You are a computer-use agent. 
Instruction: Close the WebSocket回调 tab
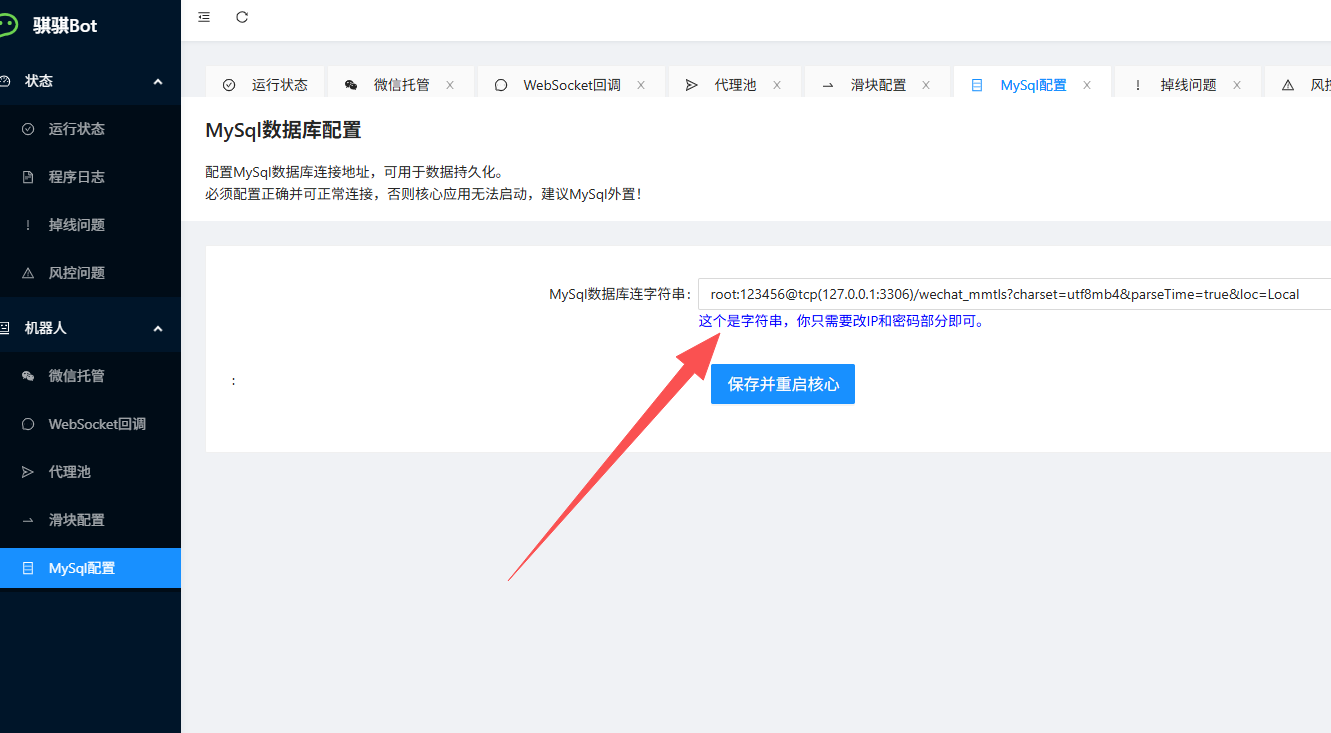click(x=641, y=85)
